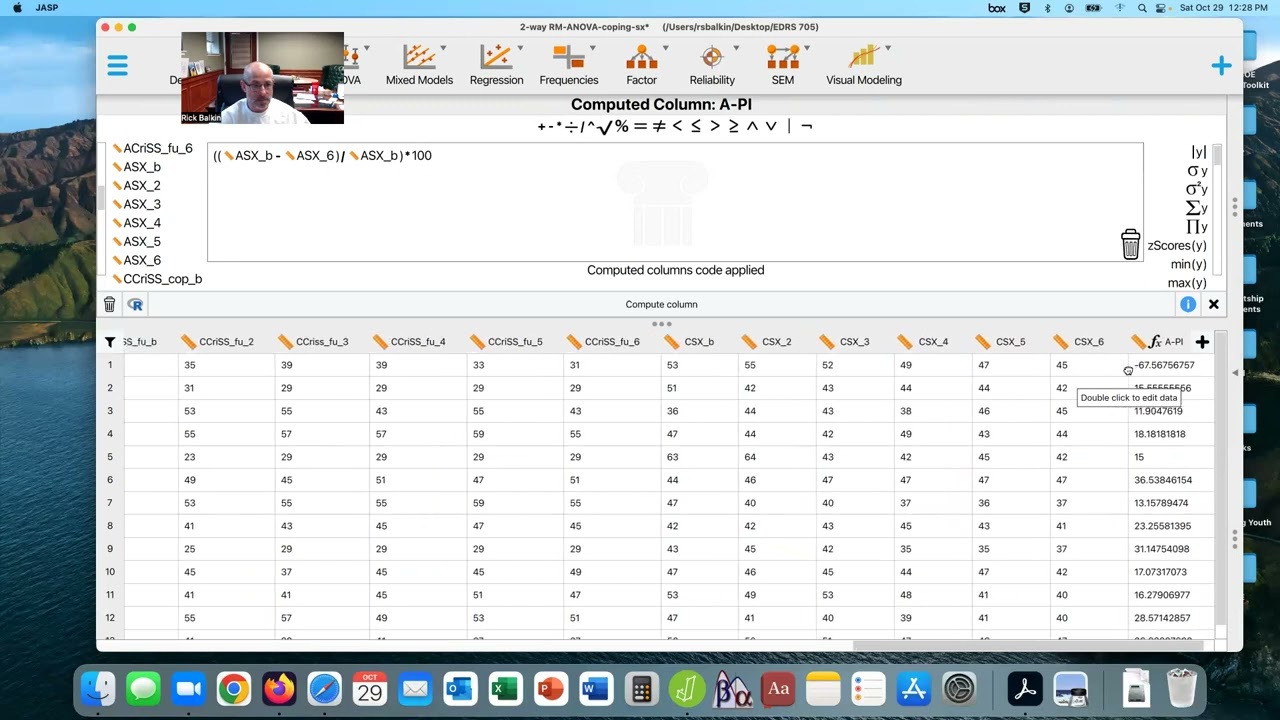Choose the min(y) function
Screen dimensions: 1280x720
pyautogui.click(x=1189, y=264)
